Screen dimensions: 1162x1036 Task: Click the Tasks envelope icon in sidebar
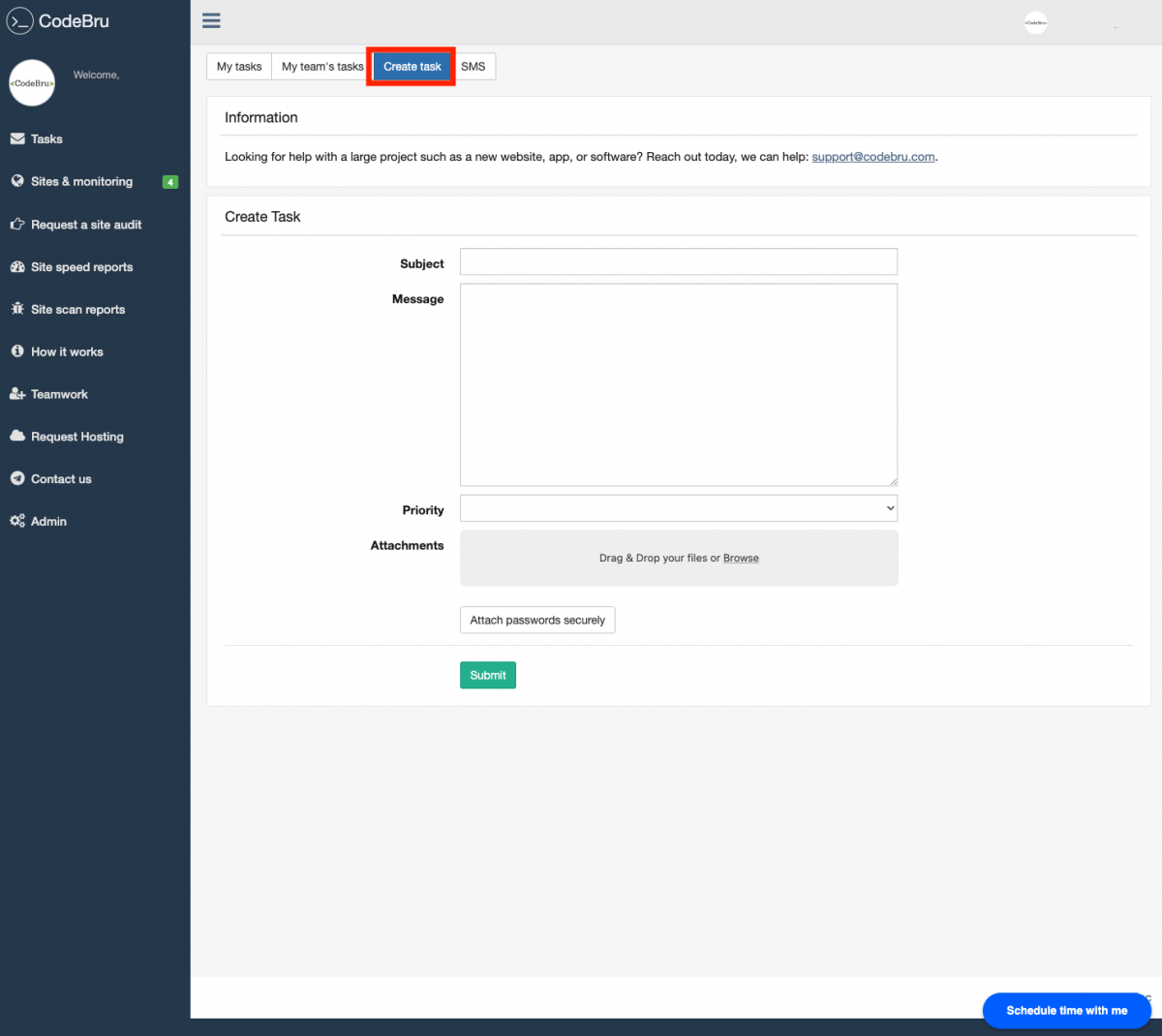[x=17, y=139]
